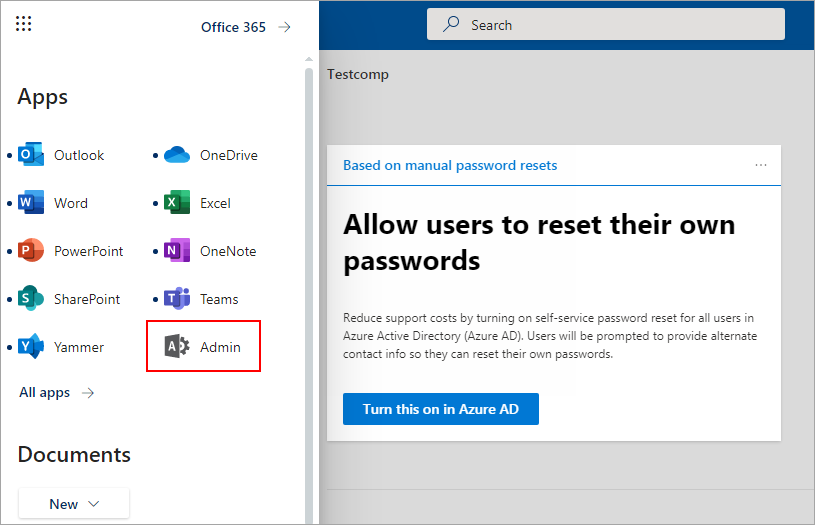Click the search magnifier icon
The image size is (815, 525).
451,25
